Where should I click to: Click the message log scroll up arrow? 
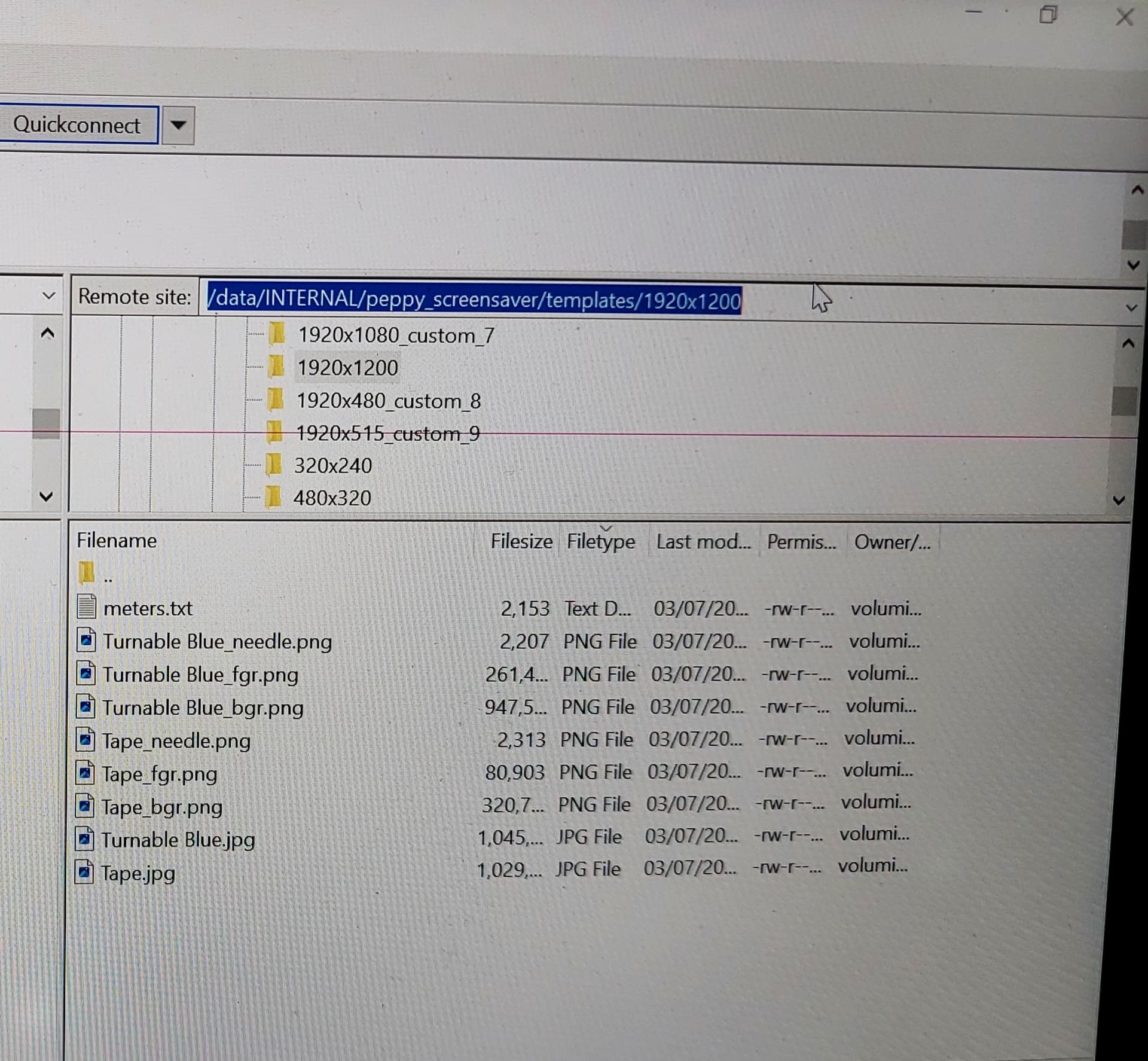[1137, 190]
